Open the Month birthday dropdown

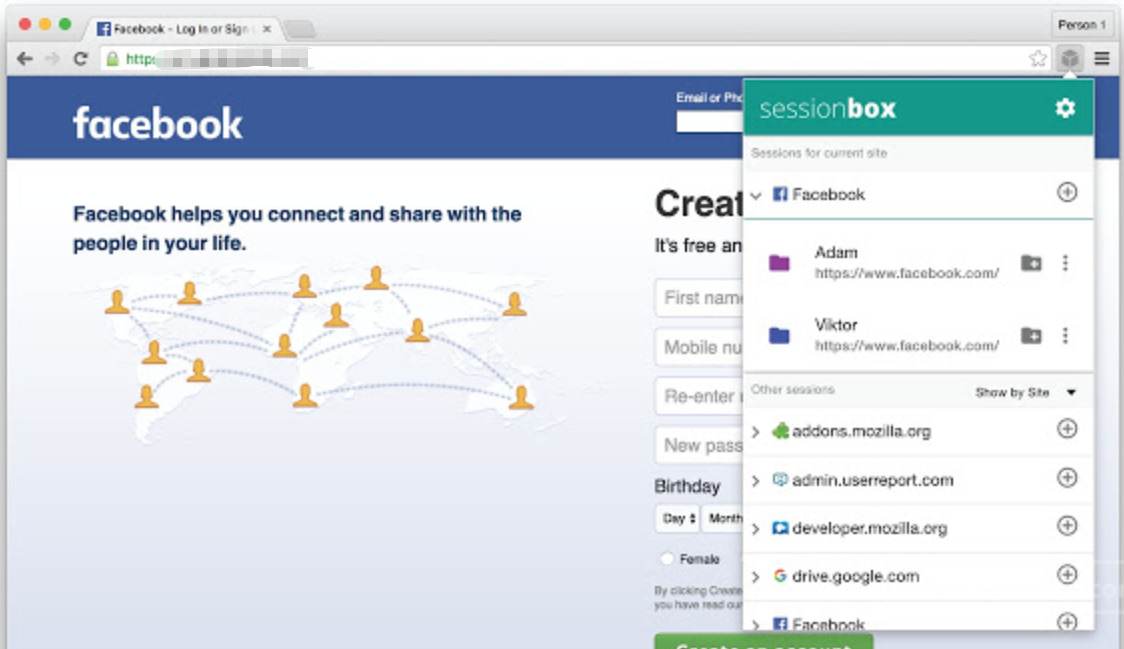tap(723, 518)
